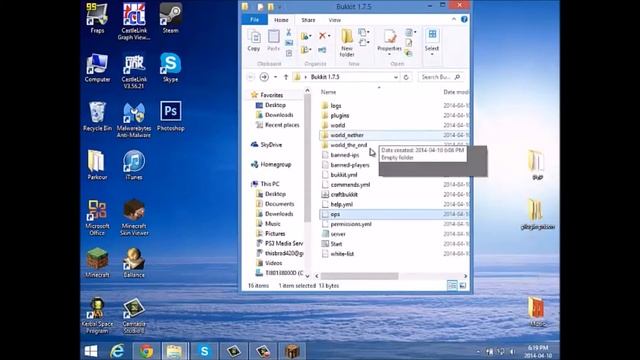640x360 pixels.
Task: Click the Rename icon in Organize group
Action: (x=322, y=50)
